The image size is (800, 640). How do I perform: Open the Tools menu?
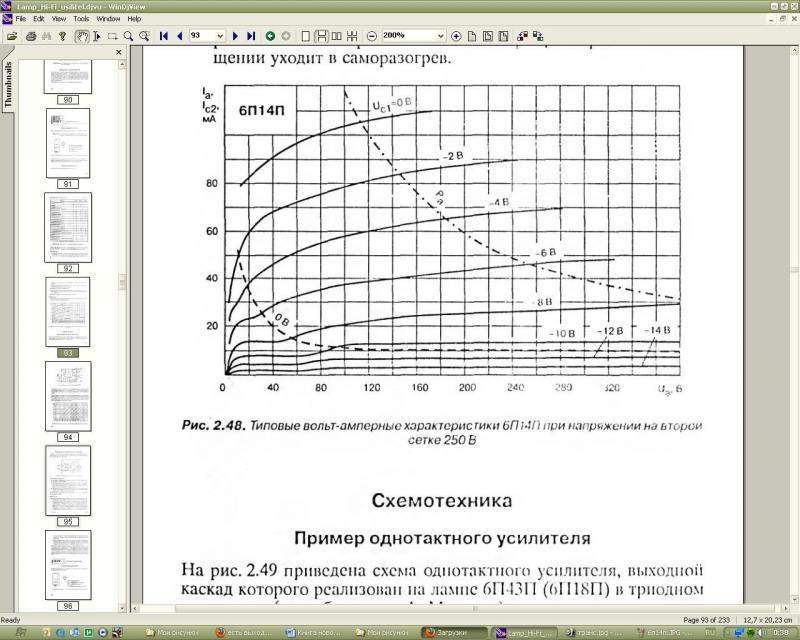pyautogui.click(x=81, y=19)
